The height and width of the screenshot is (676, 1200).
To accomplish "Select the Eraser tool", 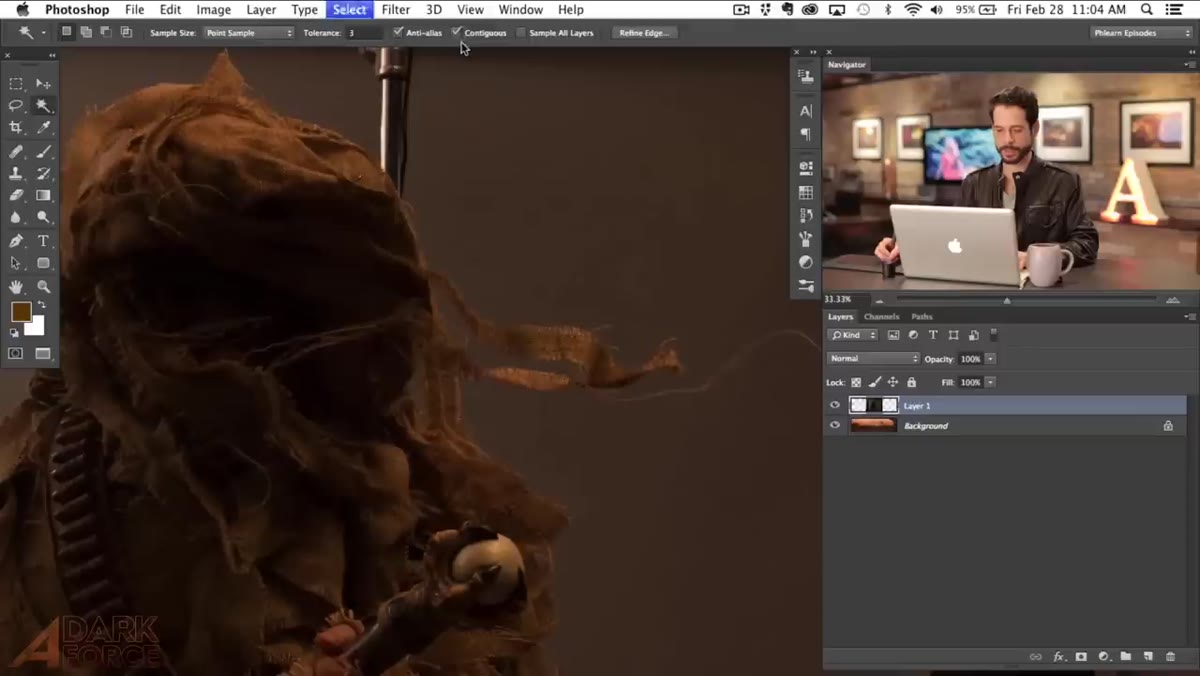I will [16, 196].
